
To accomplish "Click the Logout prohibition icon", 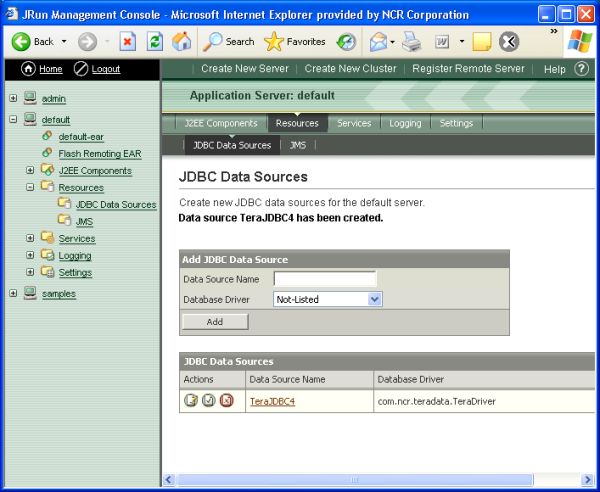I will click(81, 69).
